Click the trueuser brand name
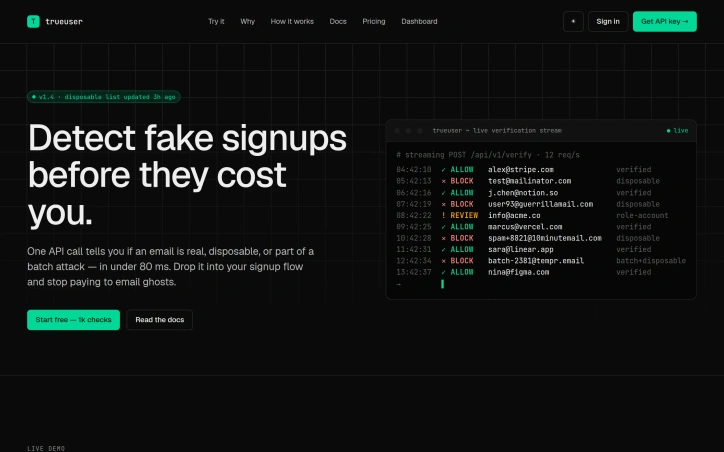 (x=64, y=21)
